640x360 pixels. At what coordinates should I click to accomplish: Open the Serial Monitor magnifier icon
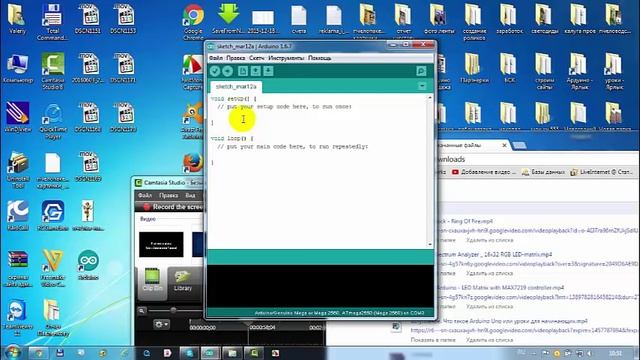pos(421,71)
